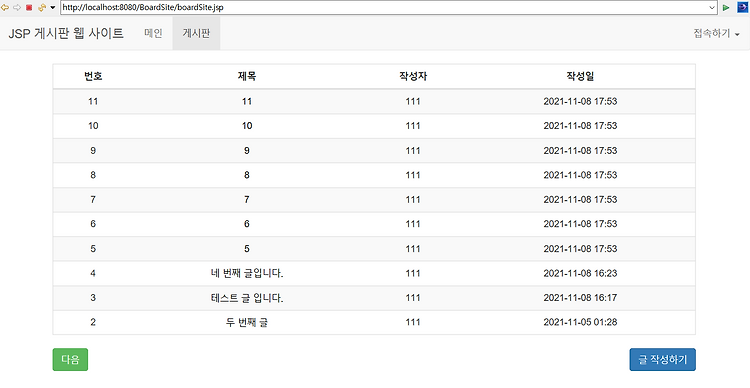The image size is (750, 388).
Task: Click date 2021-11-08 16:23
Action: 580,273
